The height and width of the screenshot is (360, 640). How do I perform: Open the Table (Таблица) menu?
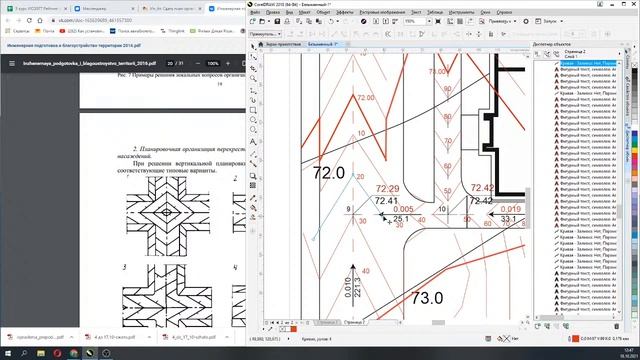point(435,12)
